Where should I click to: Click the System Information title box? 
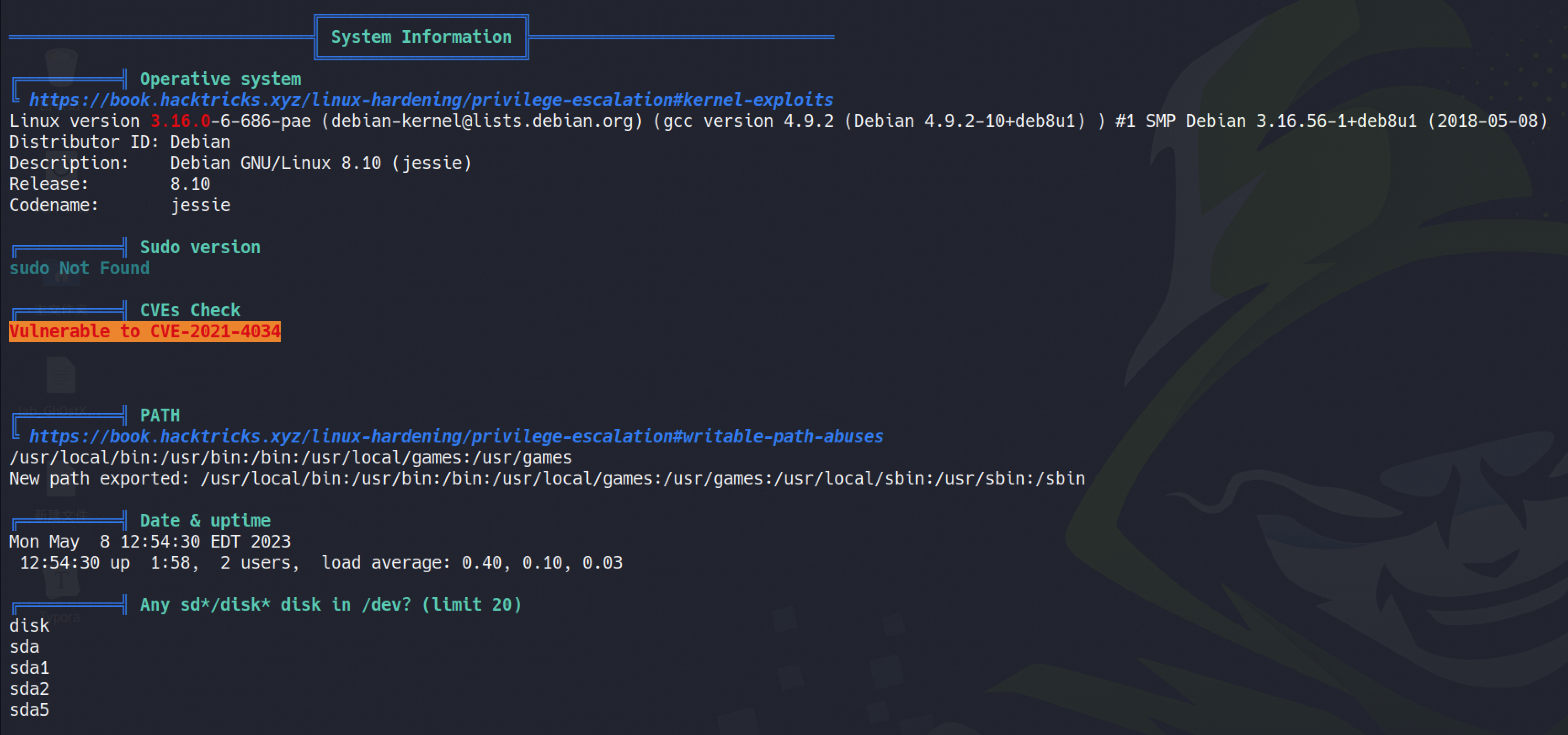[x=421, y=37]
